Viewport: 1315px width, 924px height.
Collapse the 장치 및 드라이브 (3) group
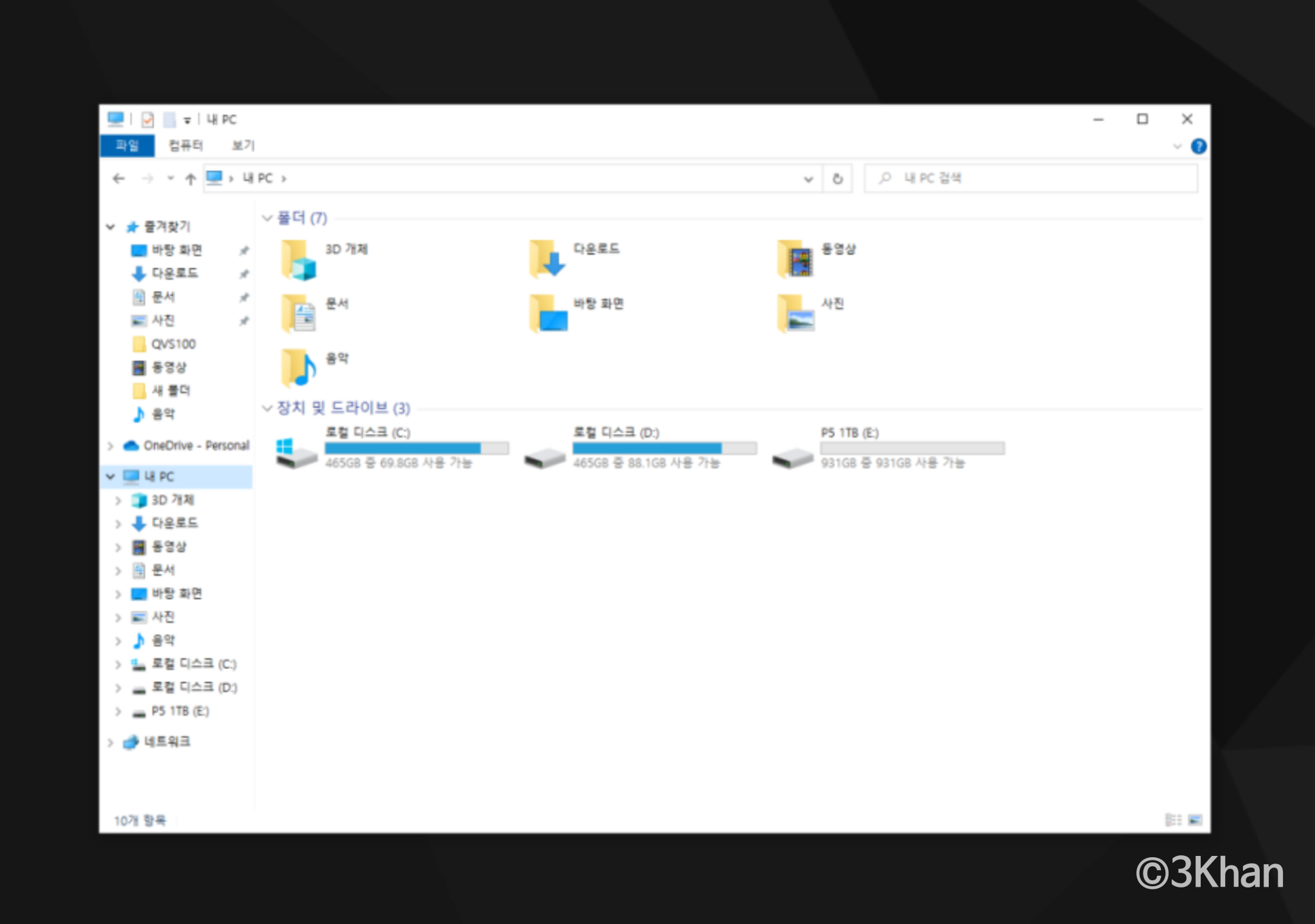[x=267, y=408]
